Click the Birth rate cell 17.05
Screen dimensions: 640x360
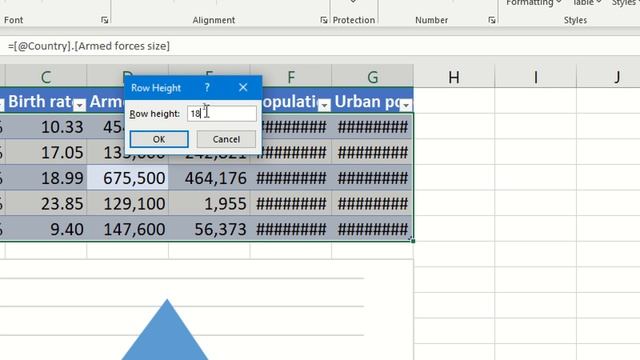[46, 153]
